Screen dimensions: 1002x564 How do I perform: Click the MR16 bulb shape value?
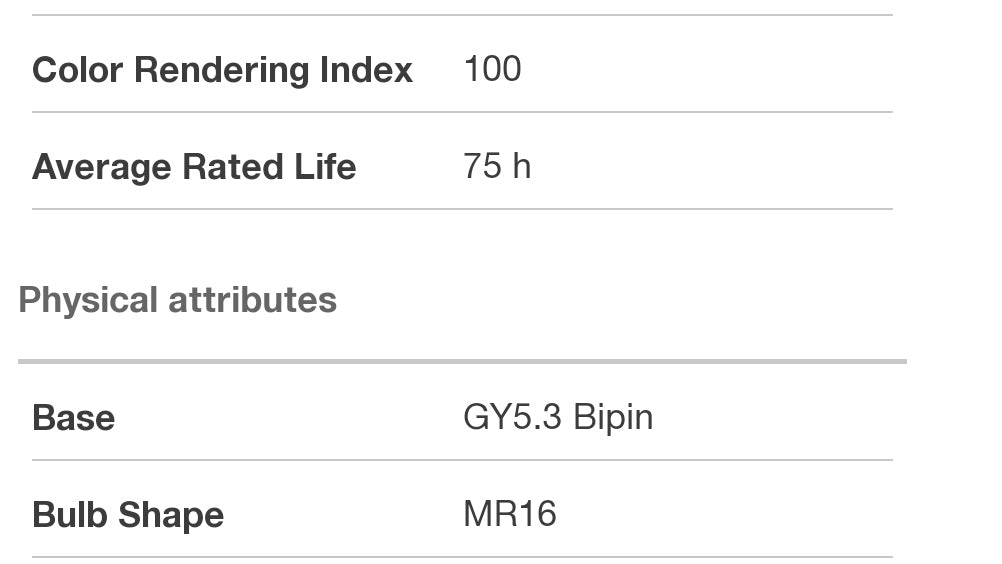coord(510,514)
